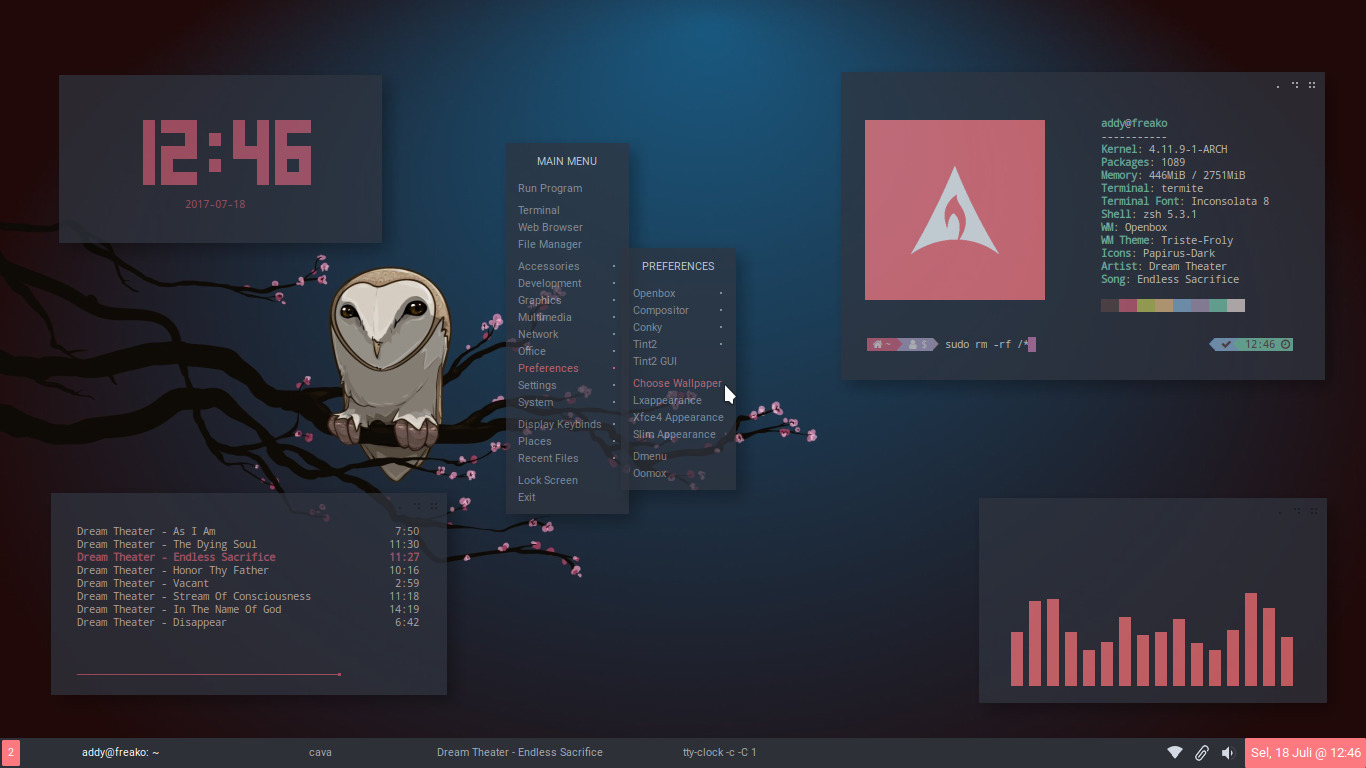Open Xfce4 Appearance from Preferences
Image resolution: width=1366 pixels, height=768 pixels.
click(678, 417)
